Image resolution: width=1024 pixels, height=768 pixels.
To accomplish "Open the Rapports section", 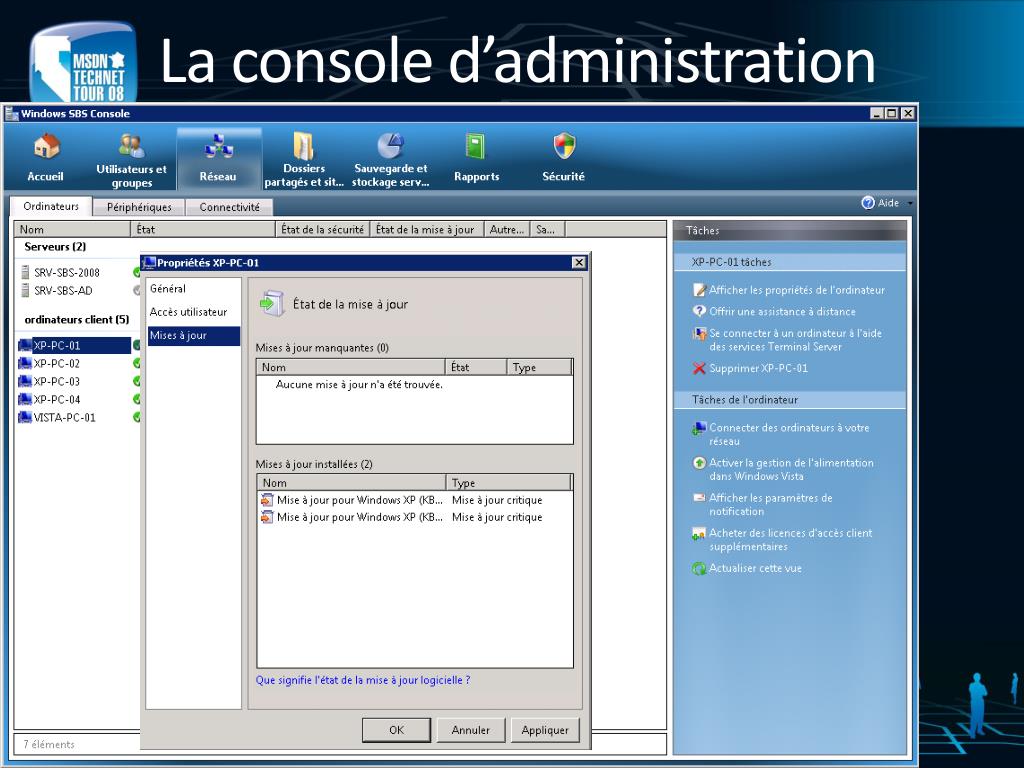I will 476,157.
